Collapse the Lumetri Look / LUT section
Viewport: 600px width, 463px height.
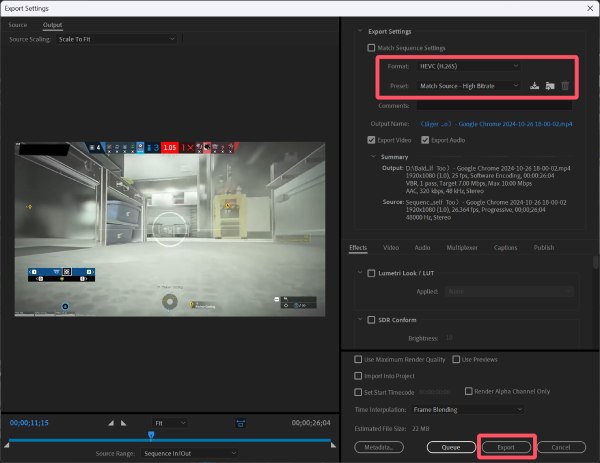point(360,272)
